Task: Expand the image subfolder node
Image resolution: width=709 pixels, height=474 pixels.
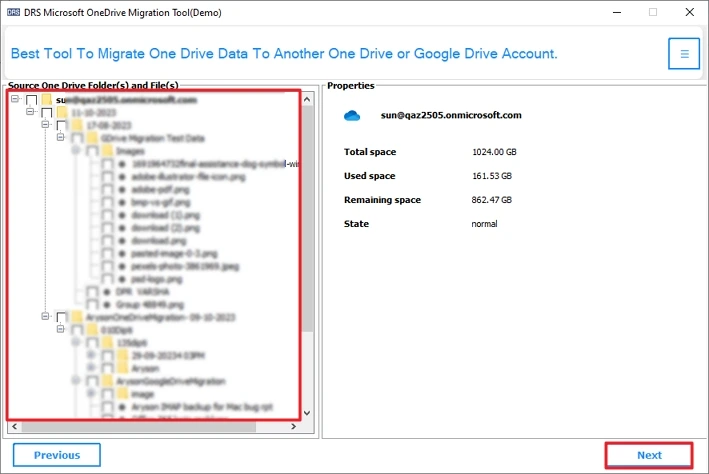Action: pos(91,393)
